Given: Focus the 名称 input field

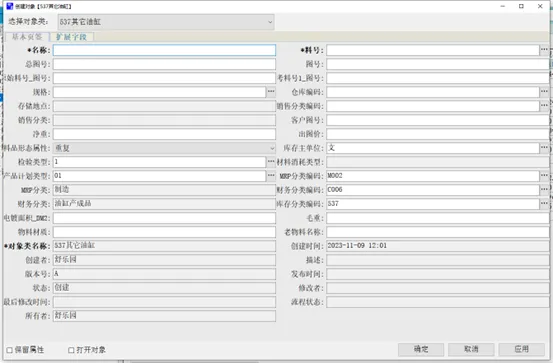Looking at the screenshot, I should 164,50.
